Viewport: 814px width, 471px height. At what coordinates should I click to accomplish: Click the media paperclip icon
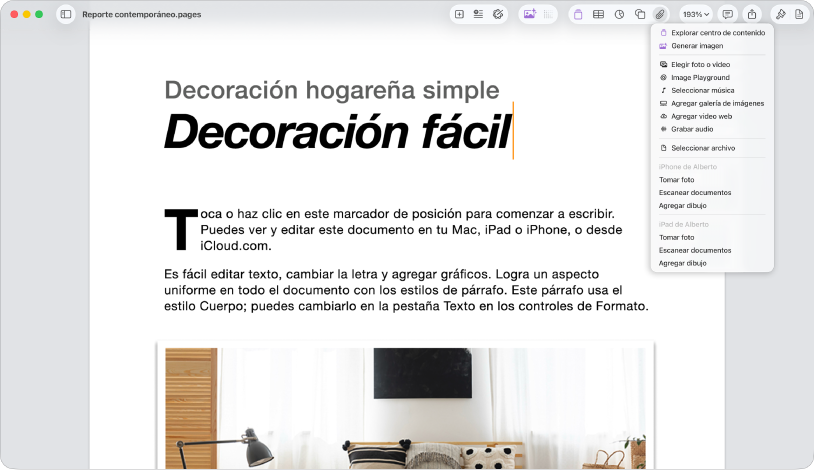660,15
